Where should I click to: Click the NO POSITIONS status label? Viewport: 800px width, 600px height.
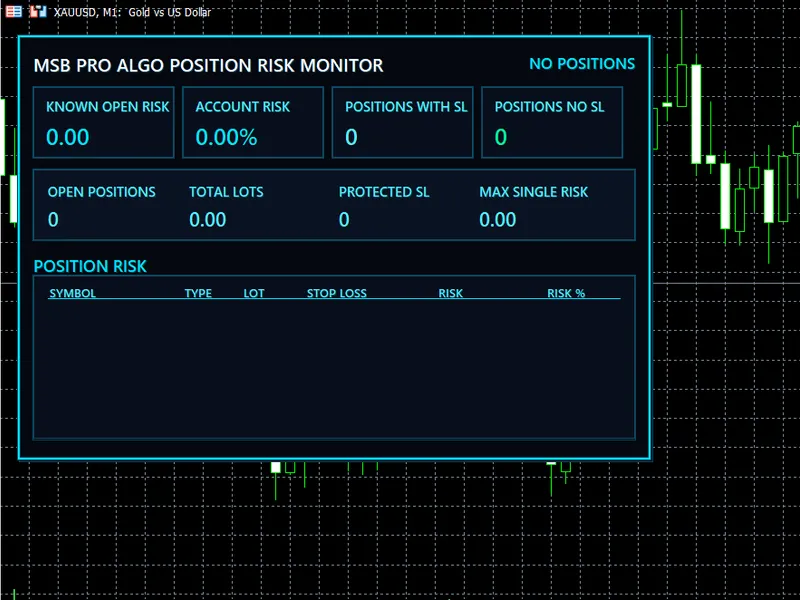(582, 64)
